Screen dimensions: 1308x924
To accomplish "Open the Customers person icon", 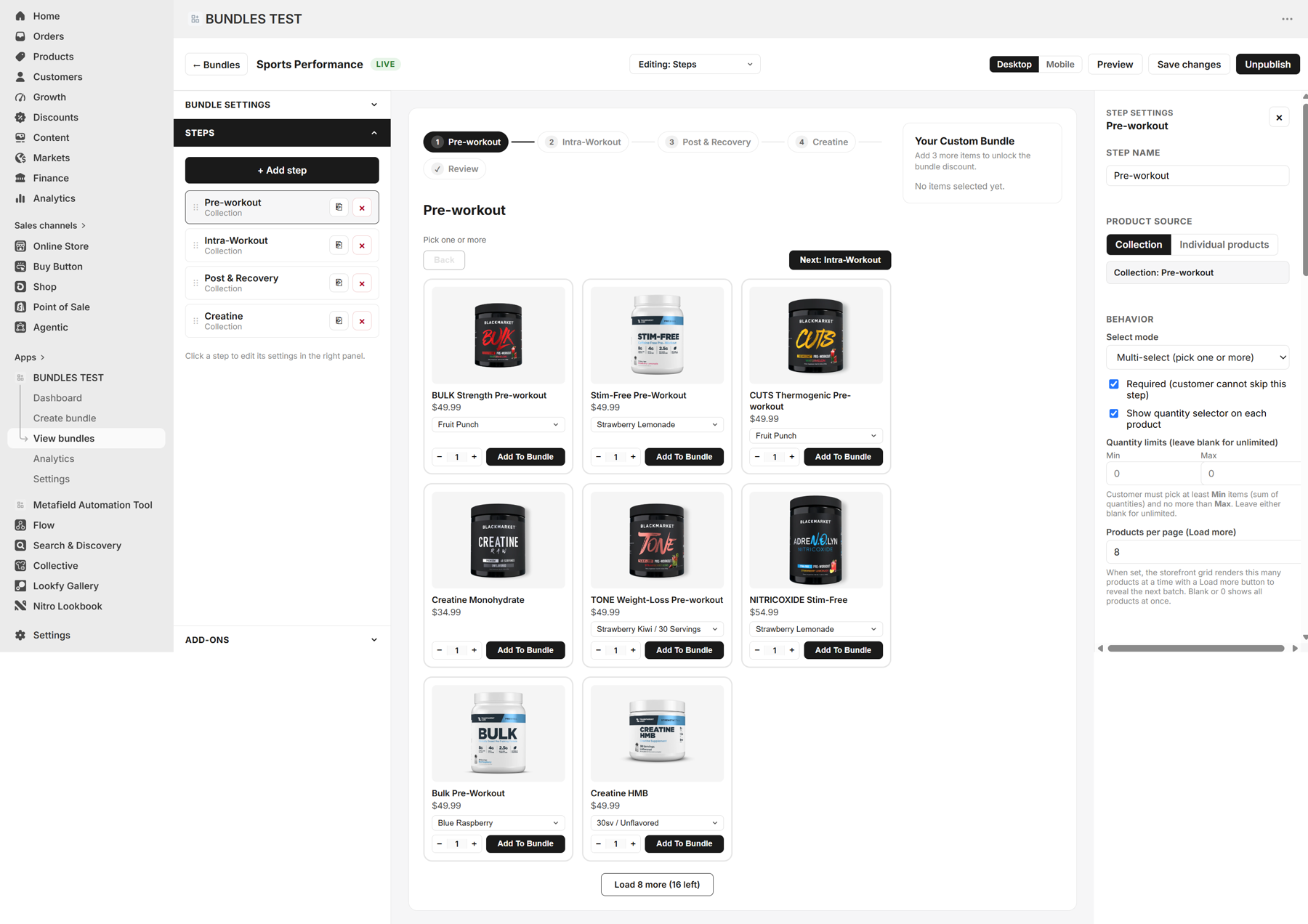I will pyautogui.click(x=20, y=77).
